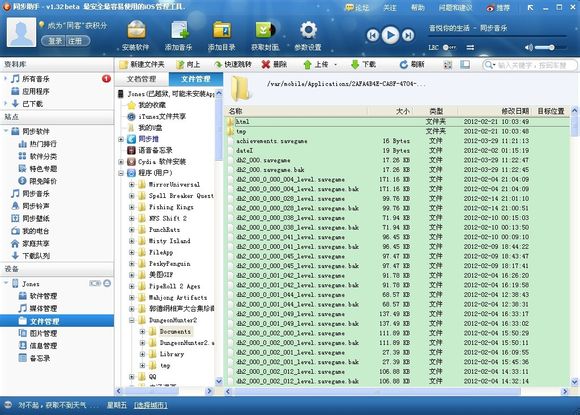
Task: Create a new folder with 新建文件夹
Action: pyautogui.click(x=142, y=64)
